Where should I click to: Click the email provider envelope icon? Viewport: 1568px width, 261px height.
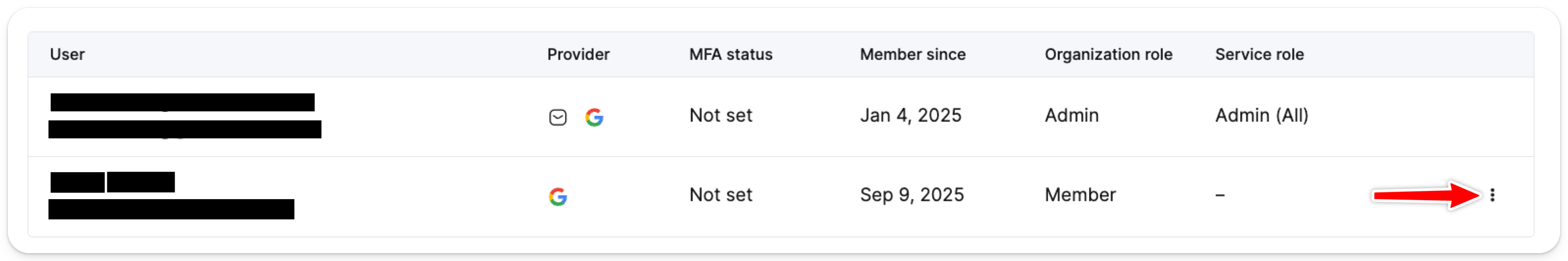point(557,117)
